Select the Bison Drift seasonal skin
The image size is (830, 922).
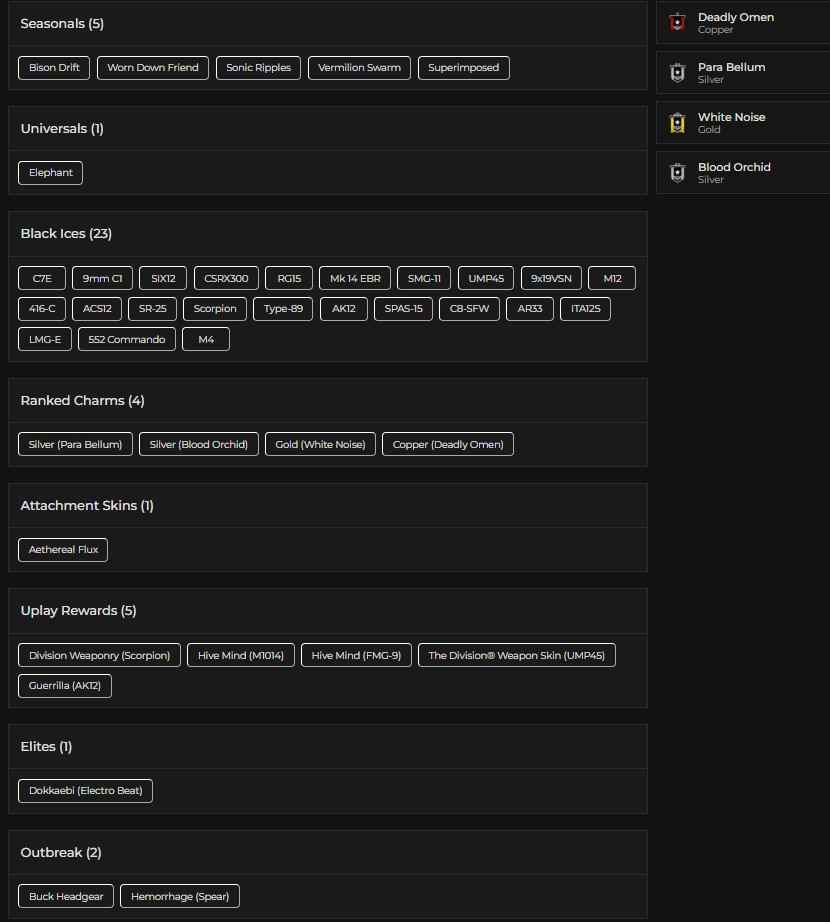[53, 68]
